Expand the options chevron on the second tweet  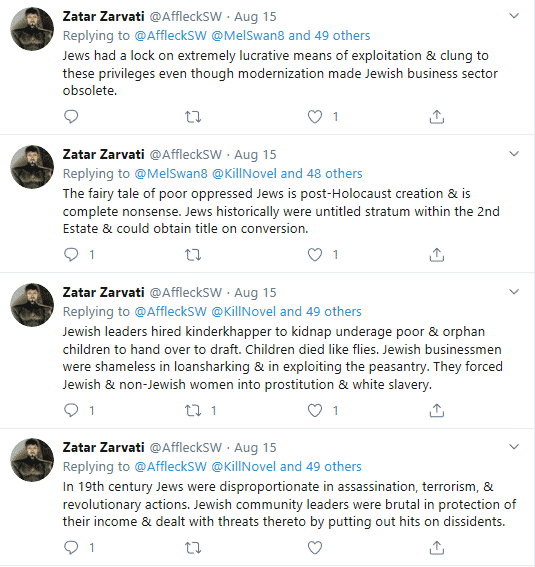pyautogui.click(x=514, y=154)
